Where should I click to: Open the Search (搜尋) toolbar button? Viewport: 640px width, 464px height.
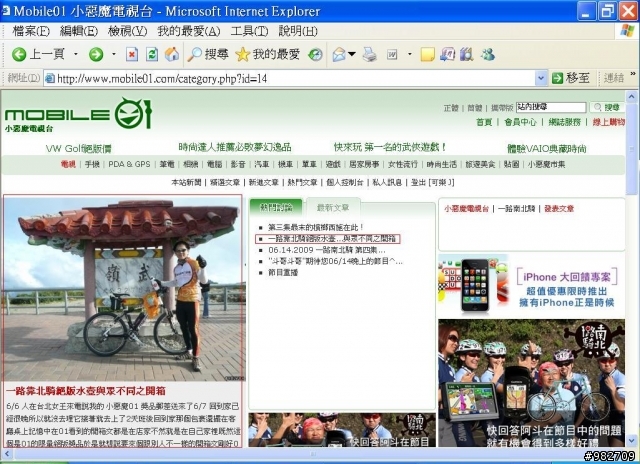point(208,54)
